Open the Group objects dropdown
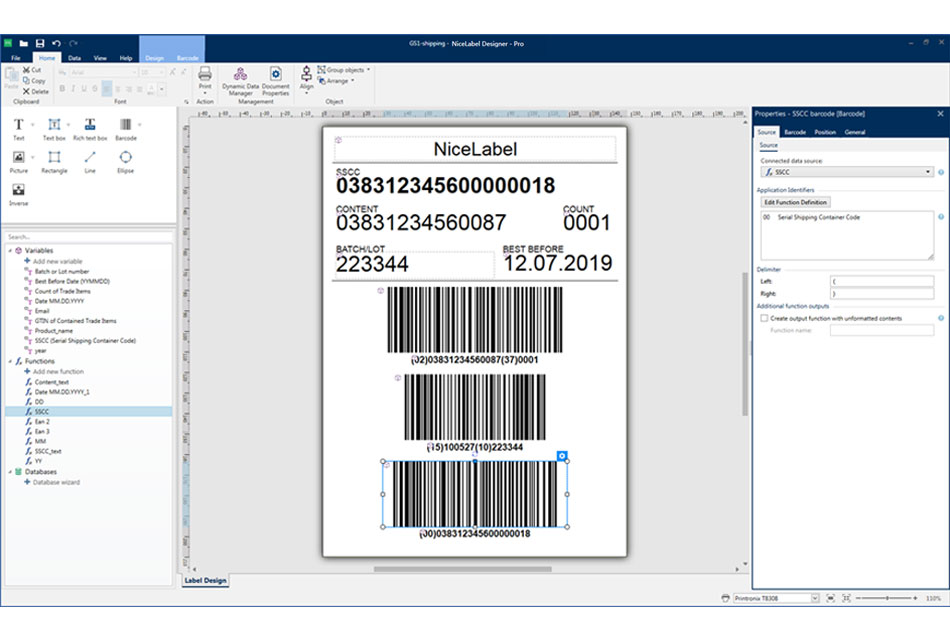950x639 pixels. pyautogui.click(x=344, y=70)
